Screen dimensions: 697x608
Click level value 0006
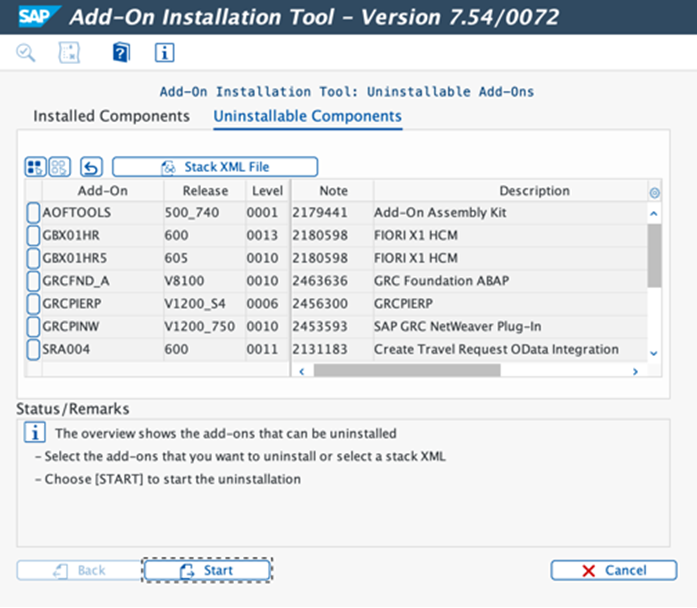click(x=262, y=304)
